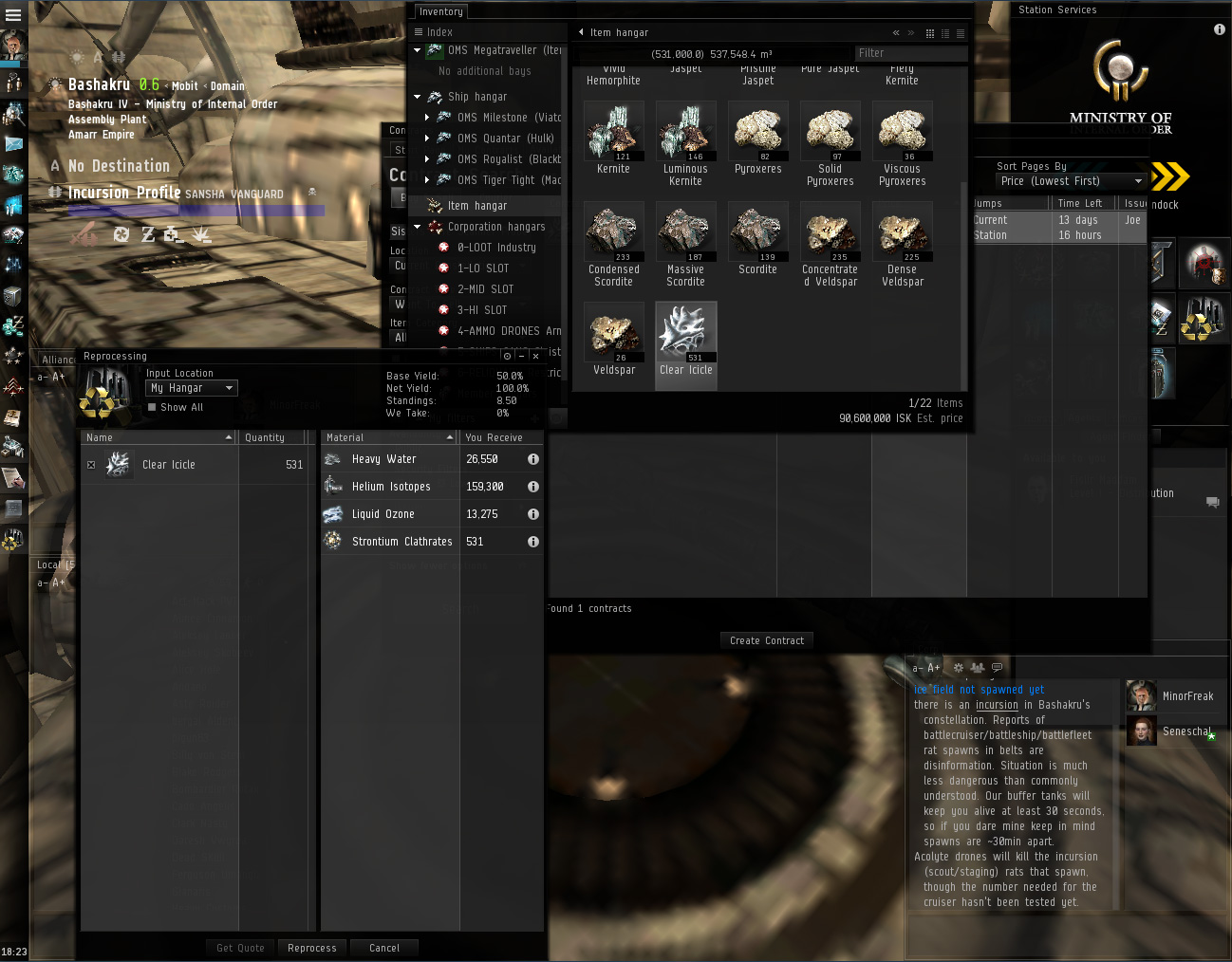
Task: Click the skull icon beside Sansha Vanguard
Action: click(x=311, y=193)
